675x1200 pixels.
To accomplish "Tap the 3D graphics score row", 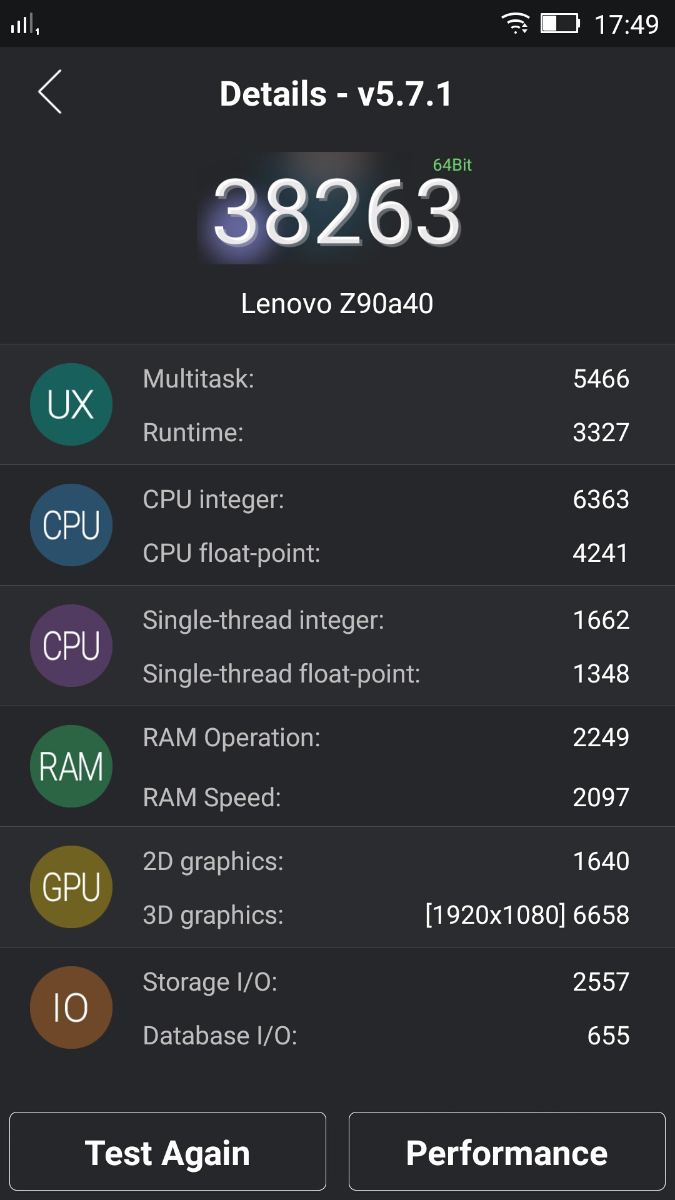I will point(385,915).
